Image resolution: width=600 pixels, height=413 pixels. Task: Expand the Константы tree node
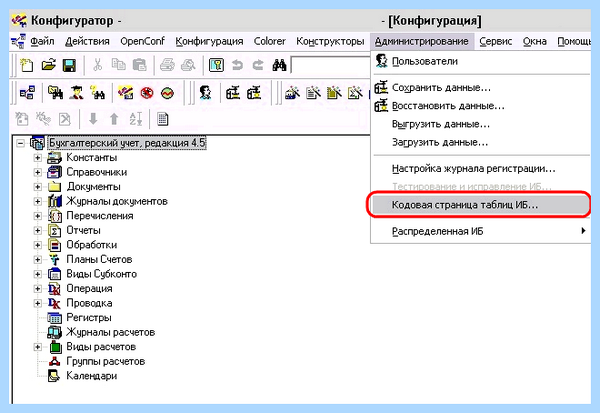[38, 158]
